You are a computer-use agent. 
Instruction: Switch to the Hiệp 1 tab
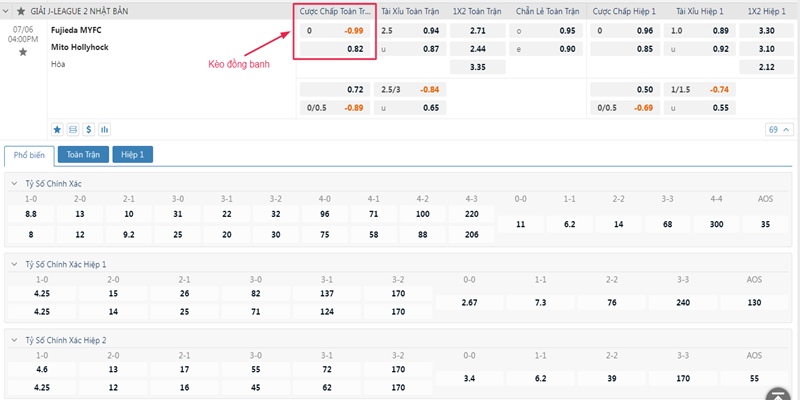point(132,155)
